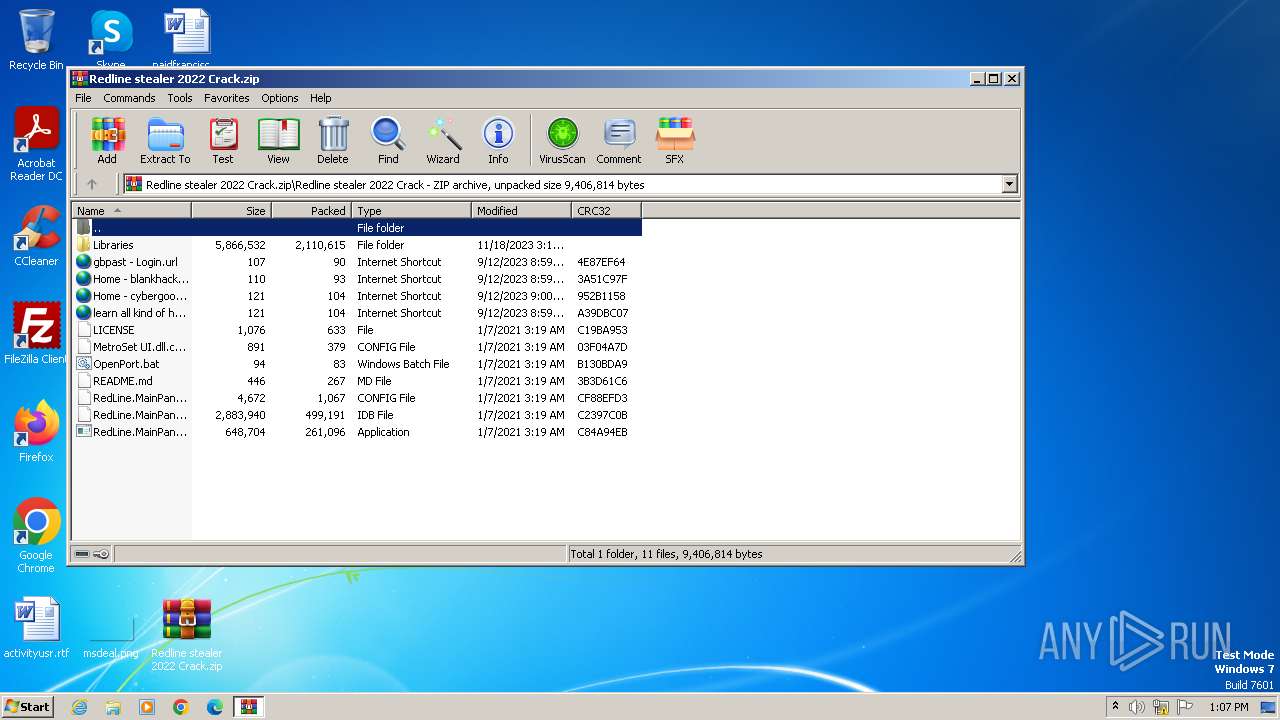Show hidden tray icons arrow
Viewport: 1280px width, 720px height.
[x=1115, y=706]
